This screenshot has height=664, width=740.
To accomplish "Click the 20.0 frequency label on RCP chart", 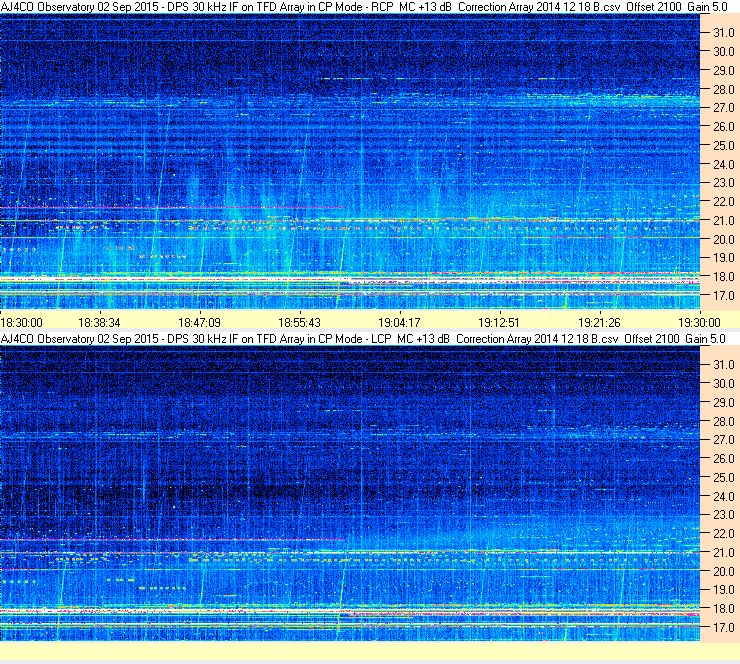I will pyautogui.click(x=723, y=240).
